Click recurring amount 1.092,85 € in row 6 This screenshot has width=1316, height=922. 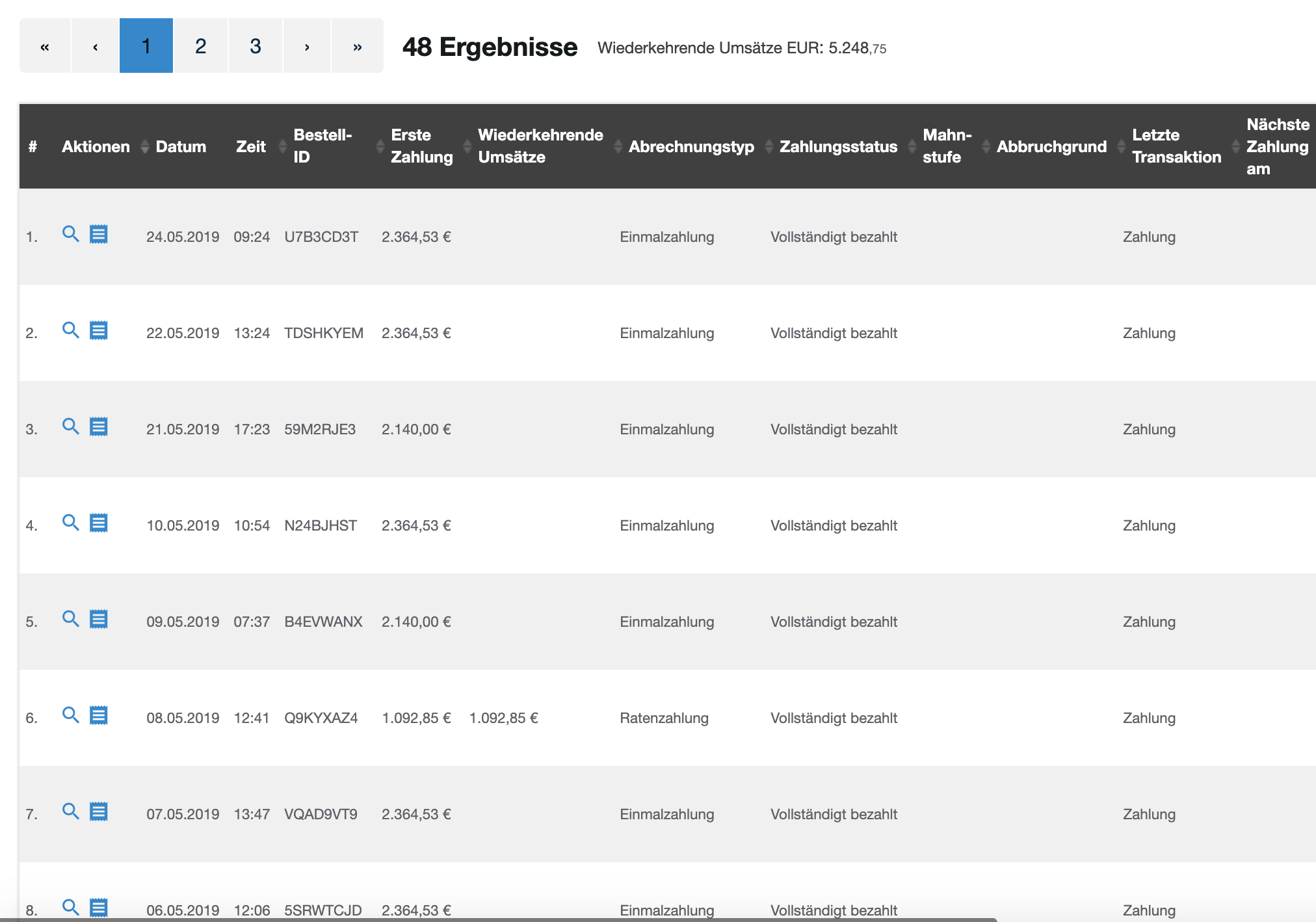[504, 718]
